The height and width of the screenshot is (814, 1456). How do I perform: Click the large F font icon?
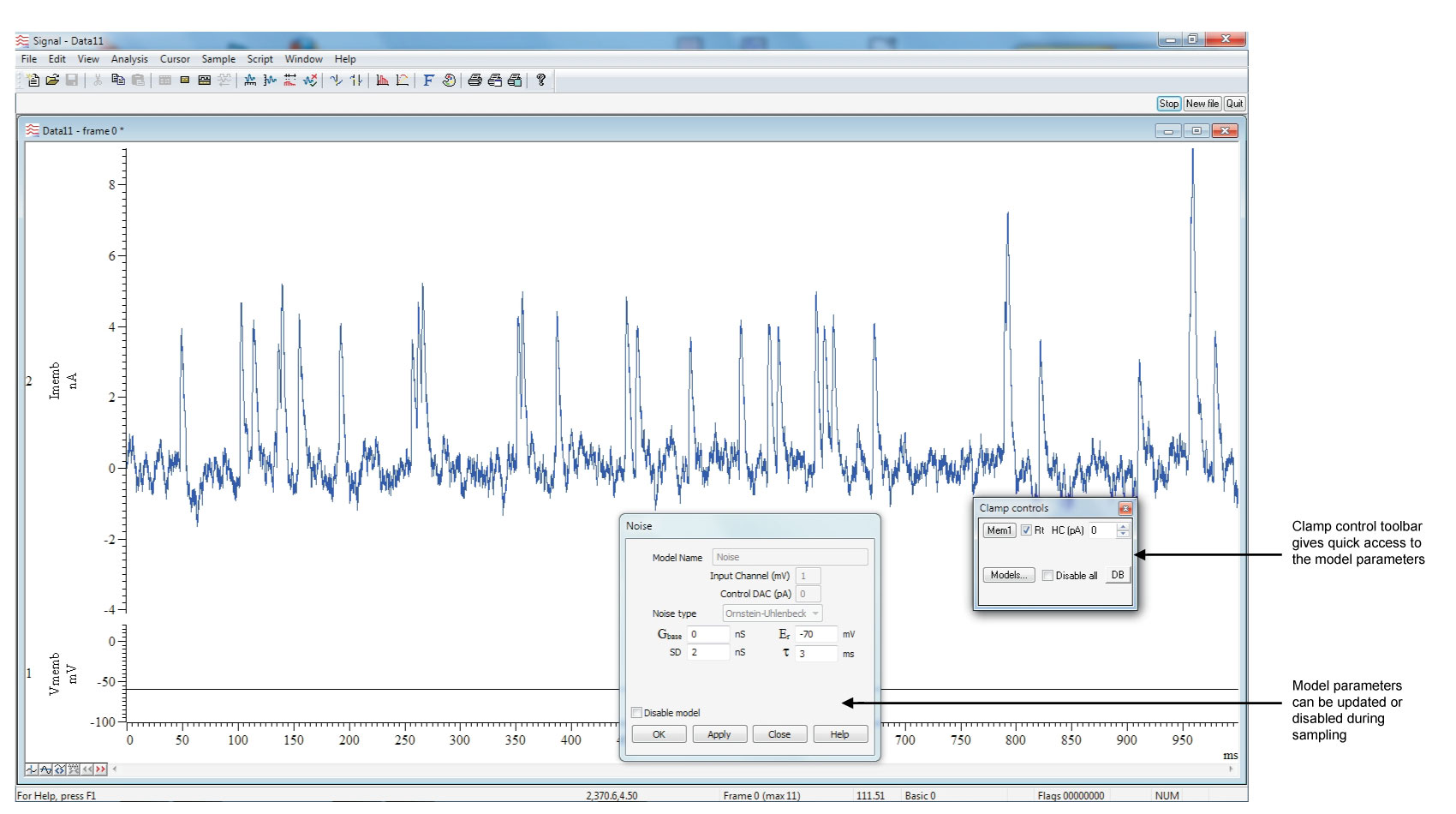[427, 80]
